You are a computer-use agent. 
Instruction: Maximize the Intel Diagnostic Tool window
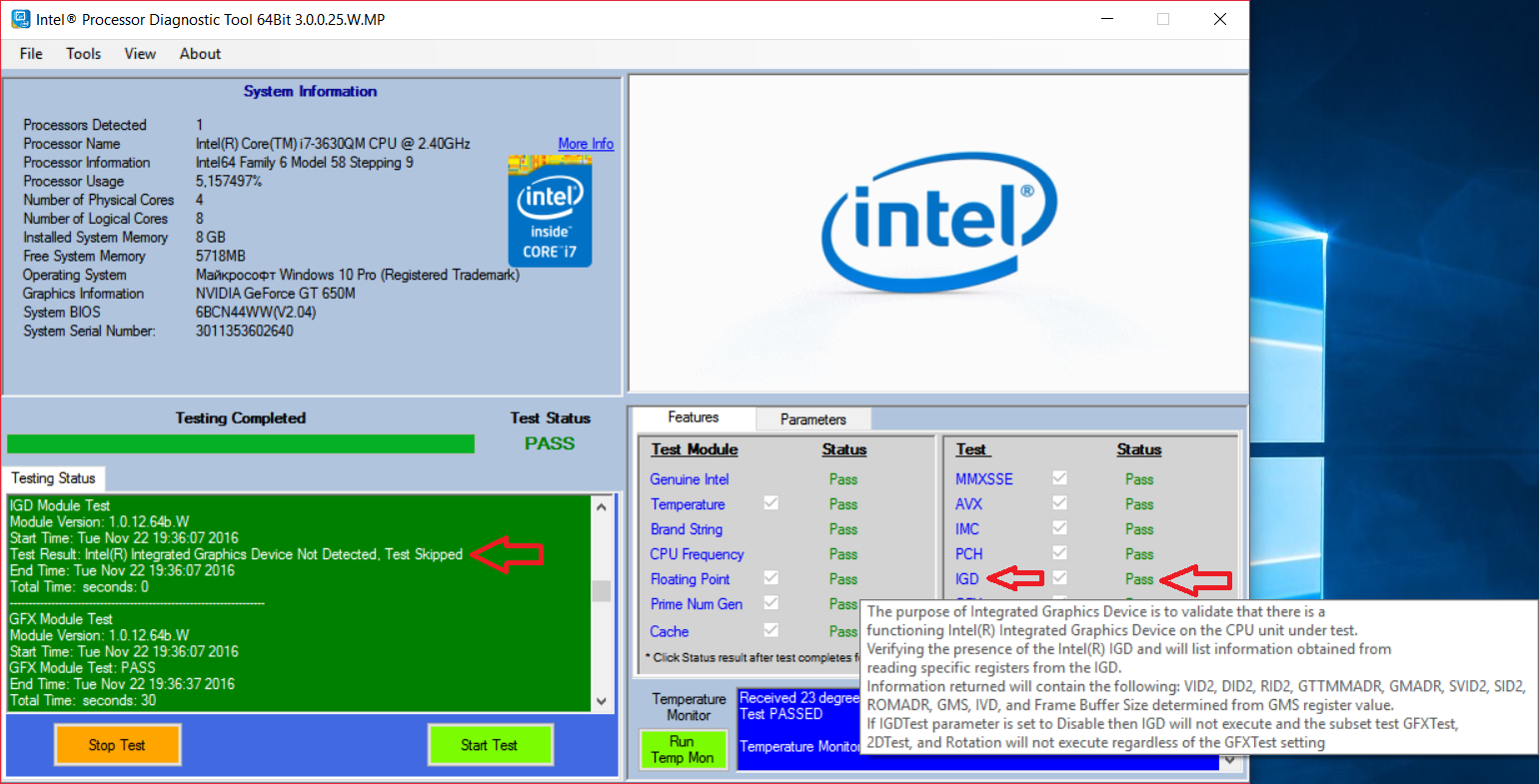tap(1163, 19)
